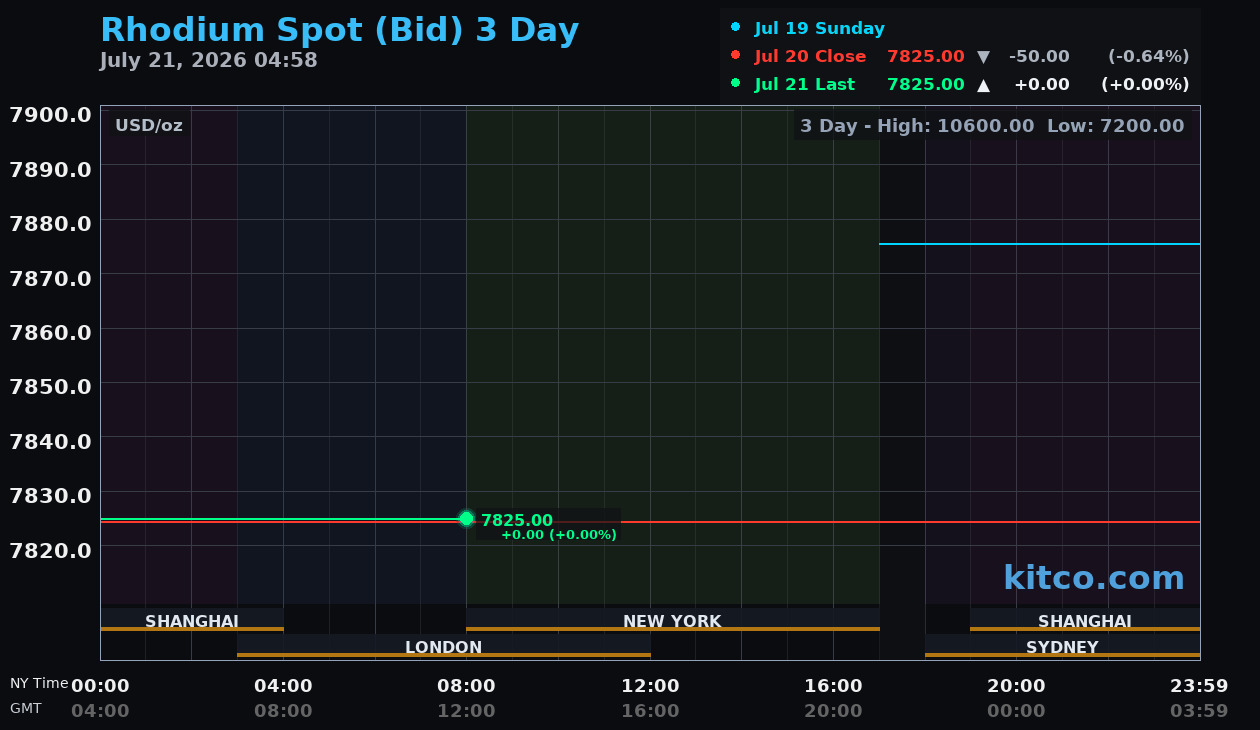Click the 7850.0 y-axis label

coord(50,386)
